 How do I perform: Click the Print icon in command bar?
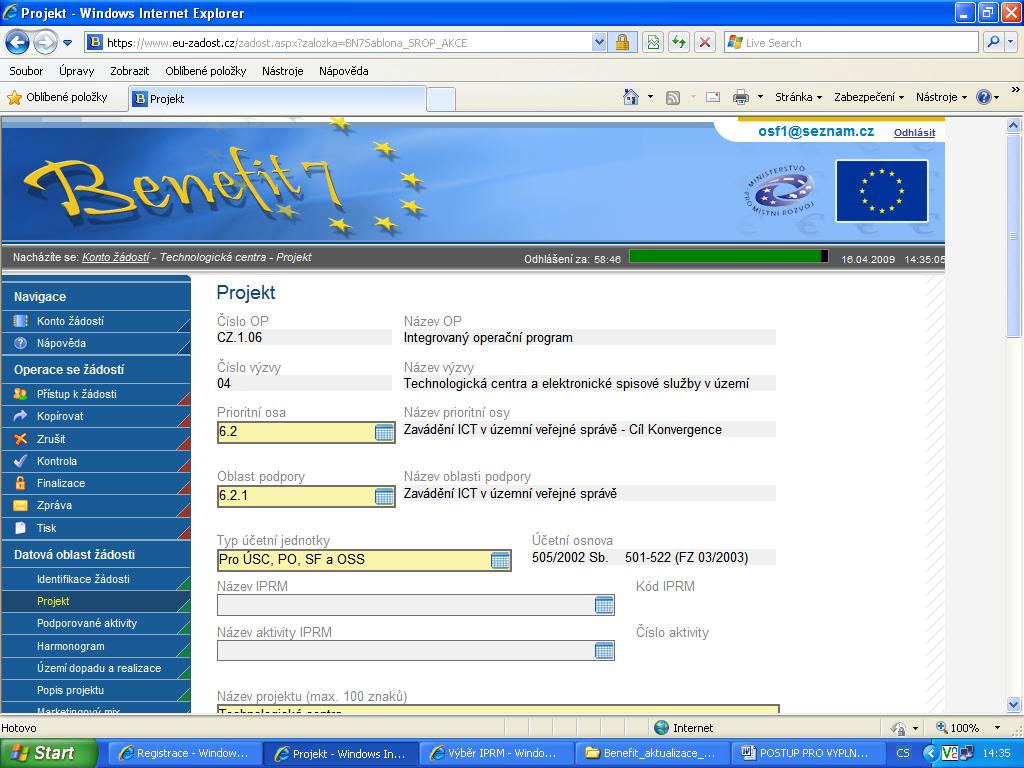coord(741,97)
